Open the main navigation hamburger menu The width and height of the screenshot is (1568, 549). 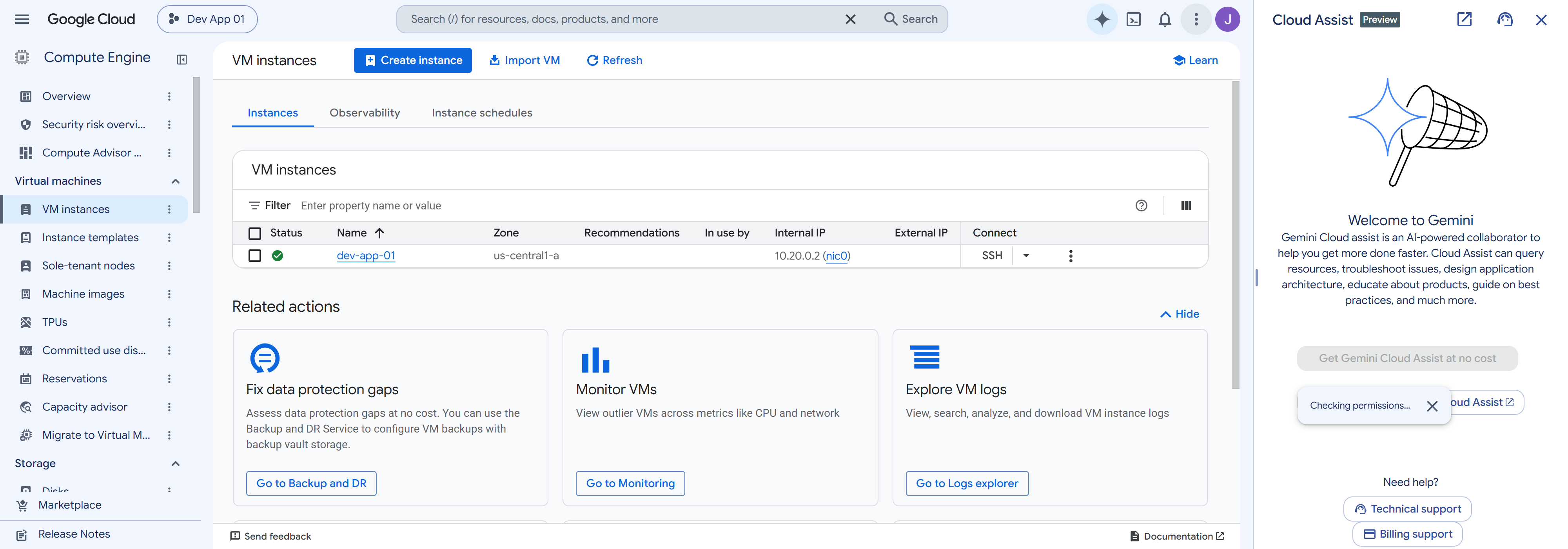[x=22, y=19]
